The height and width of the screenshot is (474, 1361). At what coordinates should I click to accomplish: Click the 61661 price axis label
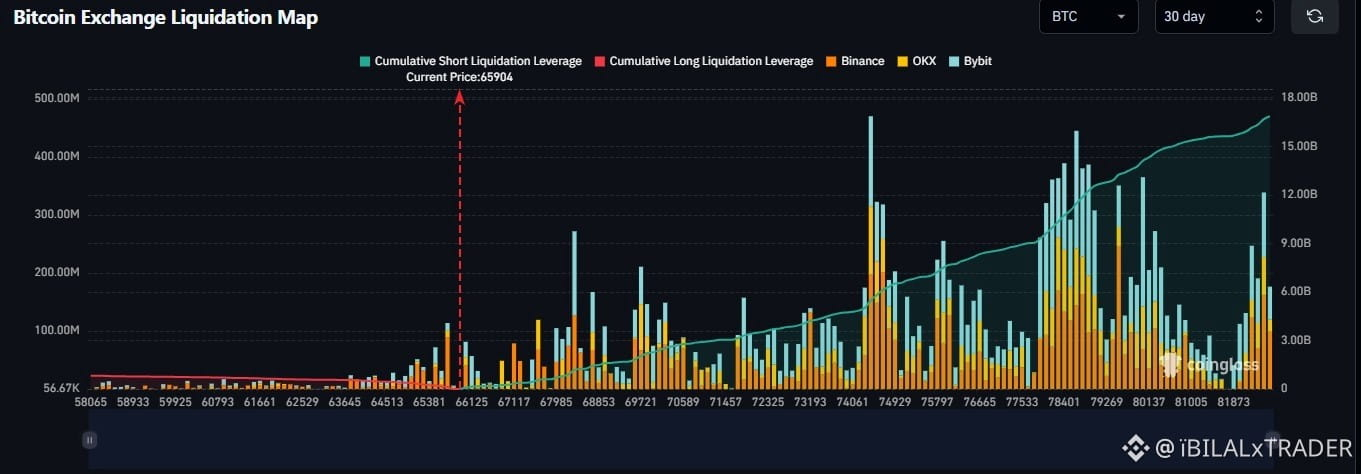[260, 402]
